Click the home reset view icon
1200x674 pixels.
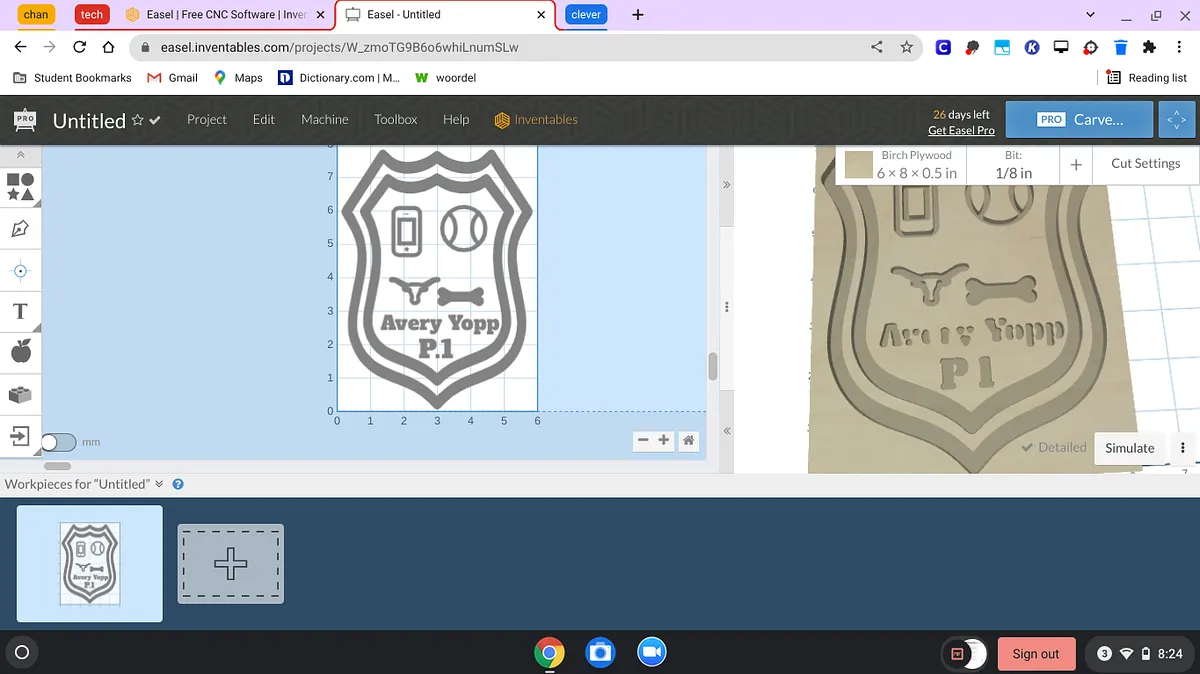688,440
